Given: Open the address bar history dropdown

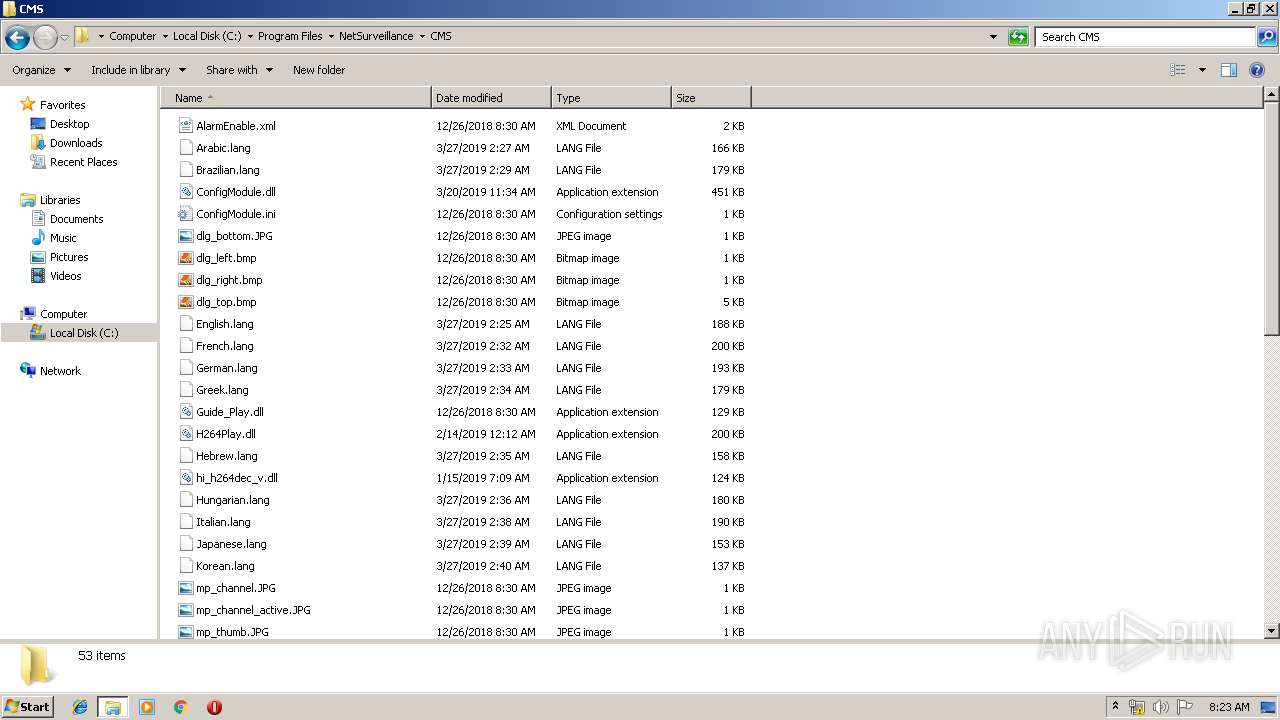Looking at the screenshot, I should 993,37.
